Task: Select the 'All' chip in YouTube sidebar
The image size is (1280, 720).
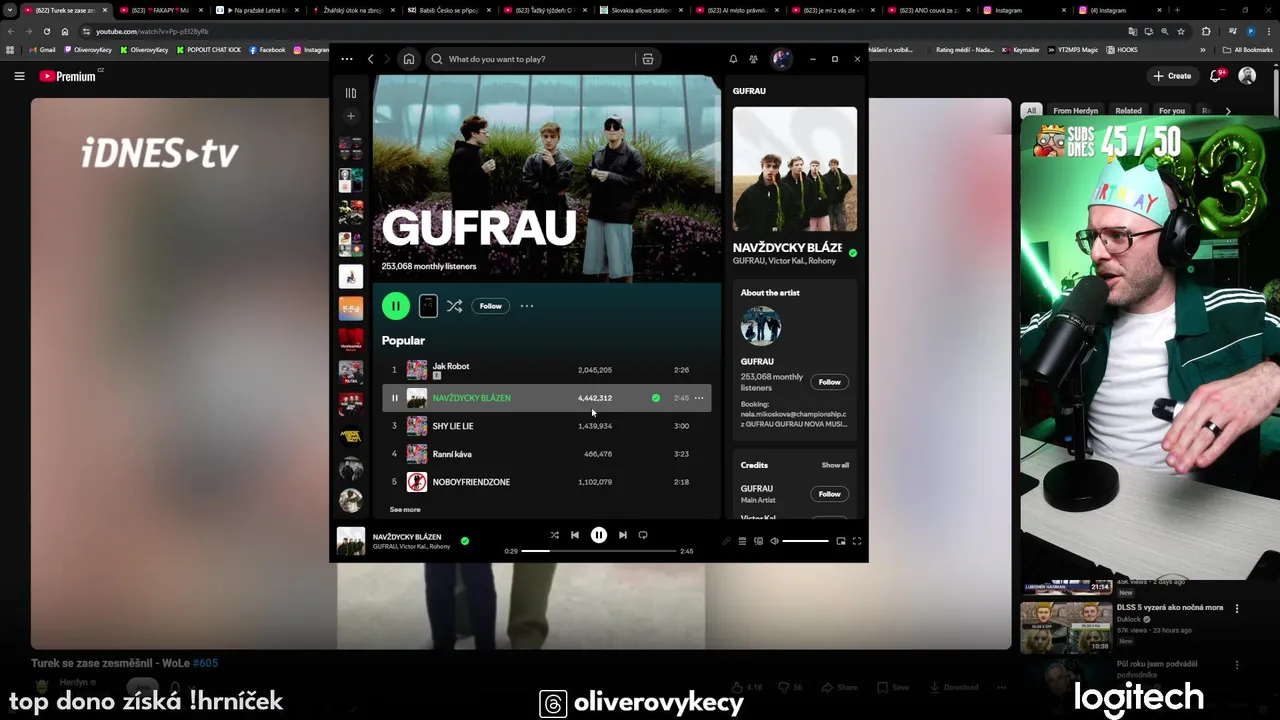Action: point(1031,111)
